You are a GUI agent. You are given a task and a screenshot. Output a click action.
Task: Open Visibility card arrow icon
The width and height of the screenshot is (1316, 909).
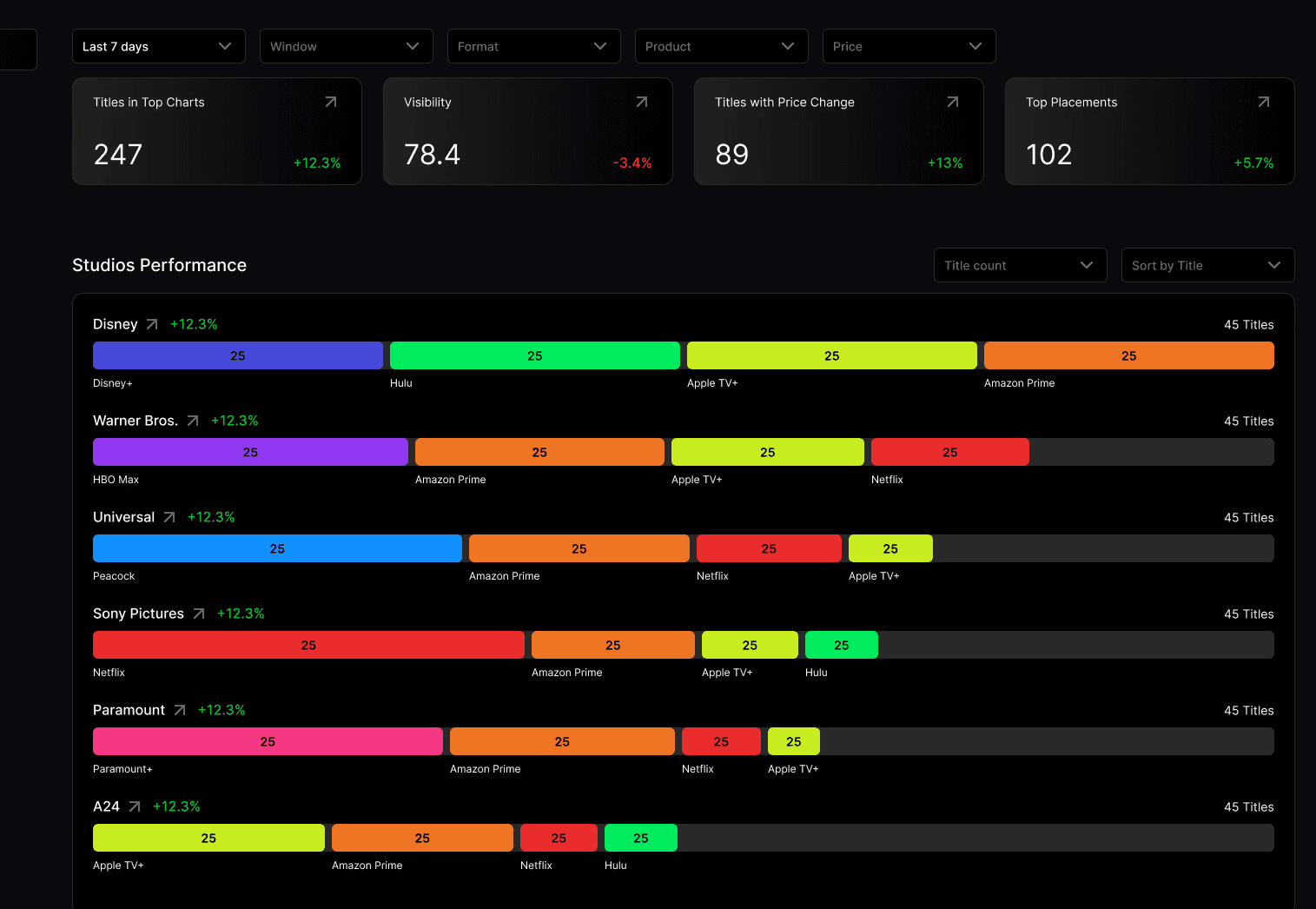642,102
